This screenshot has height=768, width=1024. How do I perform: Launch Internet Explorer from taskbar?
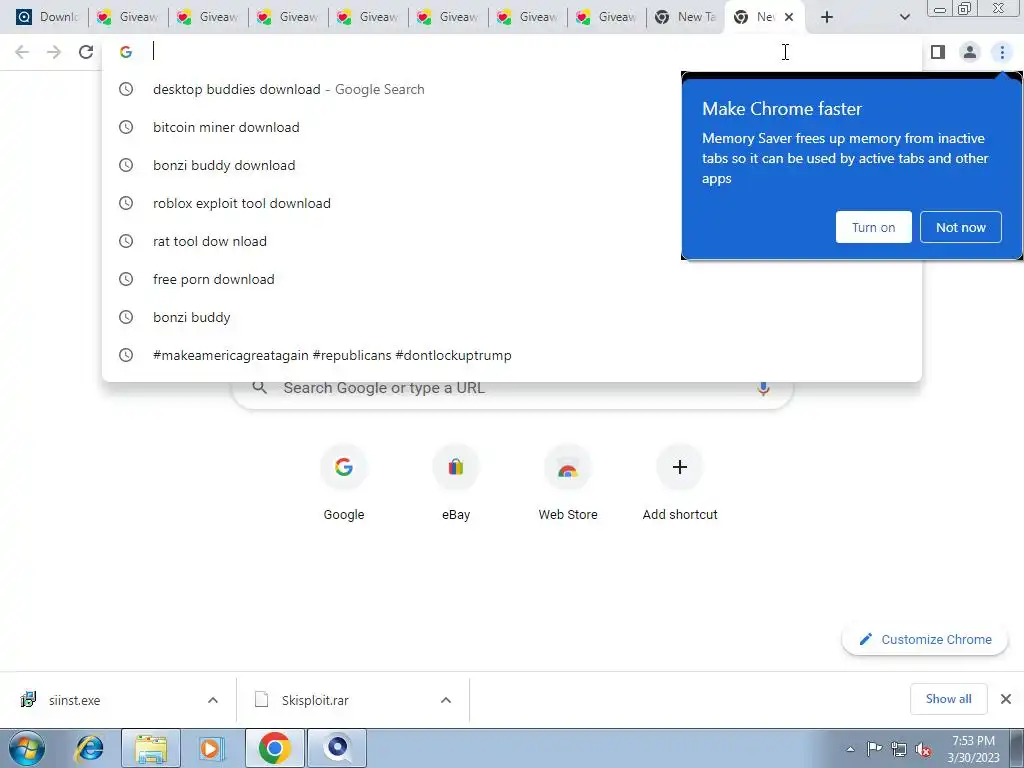(x=89, y=748)
